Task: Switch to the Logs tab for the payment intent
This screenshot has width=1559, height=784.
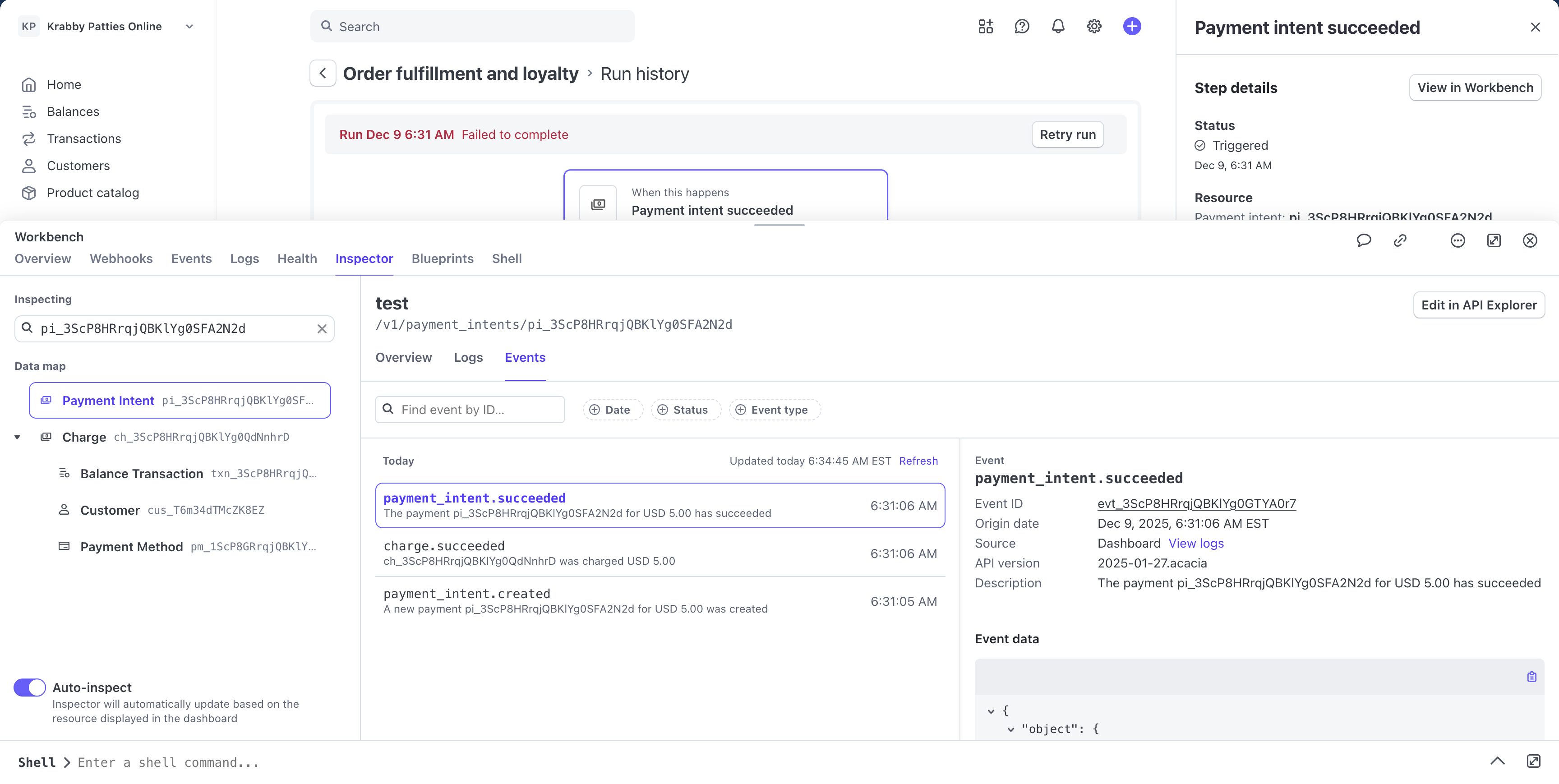Action: pos(468,357)
